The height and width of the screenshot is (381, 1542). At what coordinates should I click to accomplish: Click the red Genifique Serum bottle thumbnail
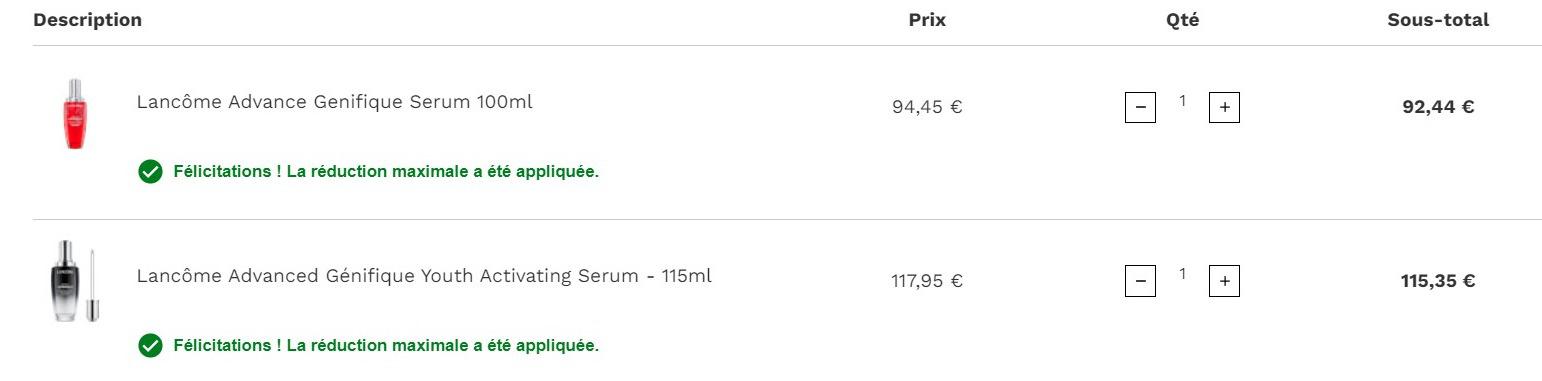pos(74,114)
